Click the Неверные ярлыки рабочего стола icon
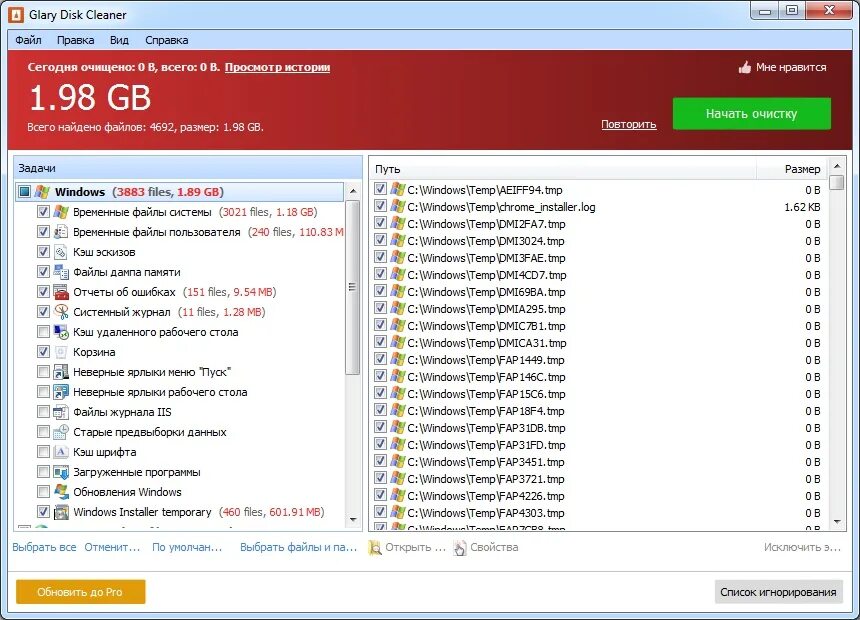 61,392
